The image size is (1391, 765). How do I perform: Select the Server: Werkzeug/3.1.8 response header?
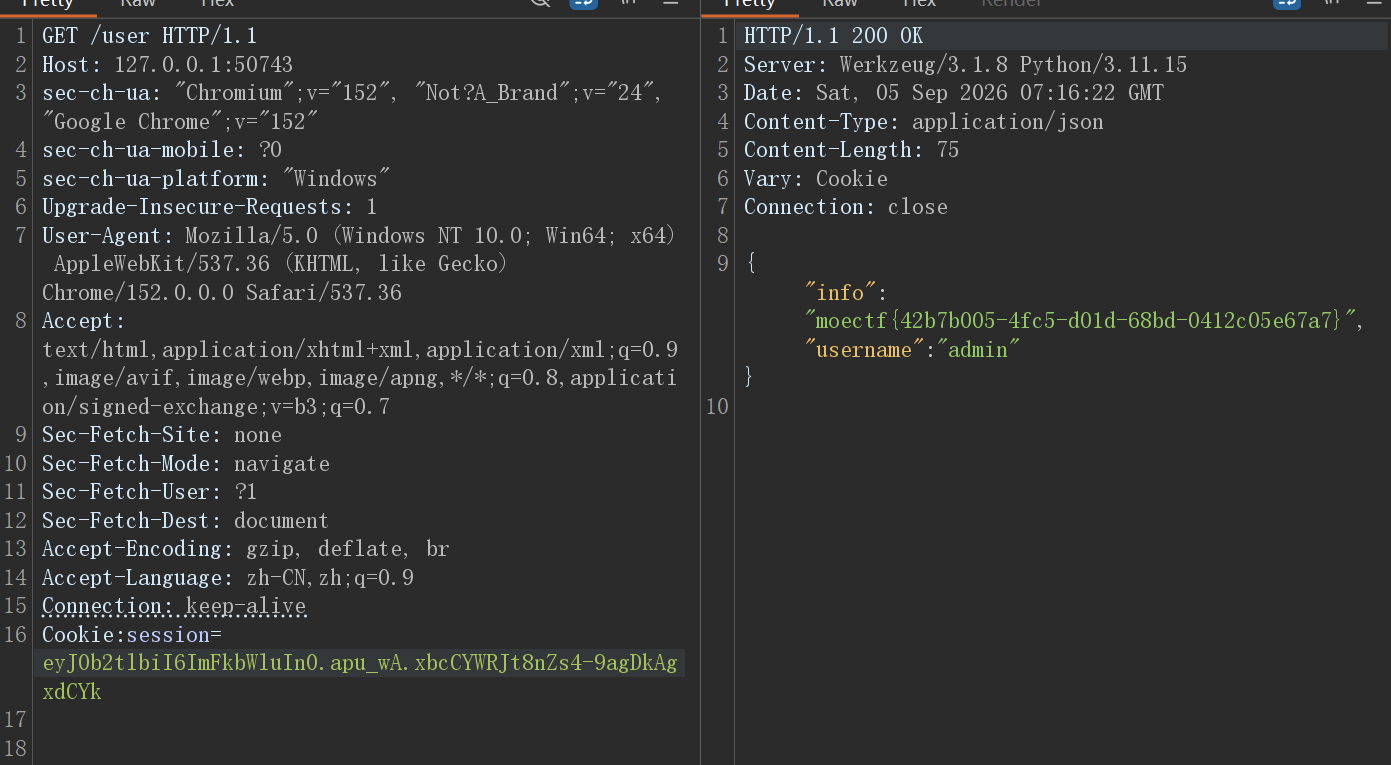pos(965,65)
